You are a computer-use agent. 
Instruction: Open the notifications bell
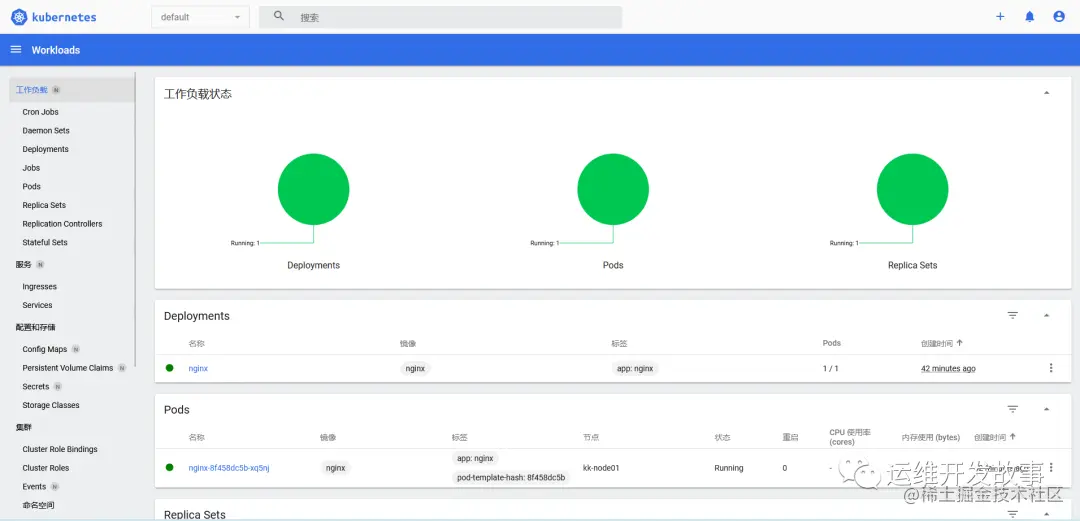pos(1030,17)
